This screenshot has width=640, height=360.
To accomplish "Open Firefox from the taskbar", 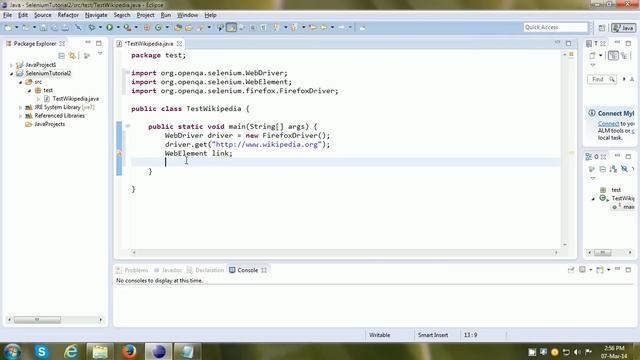I will click(129, 351).
